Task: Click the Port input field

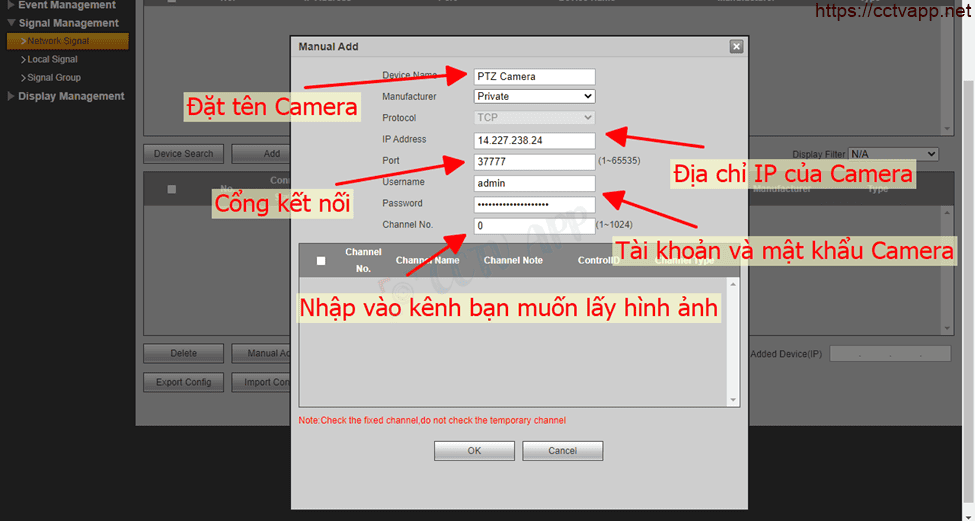Action: click(x=534, y=162)
